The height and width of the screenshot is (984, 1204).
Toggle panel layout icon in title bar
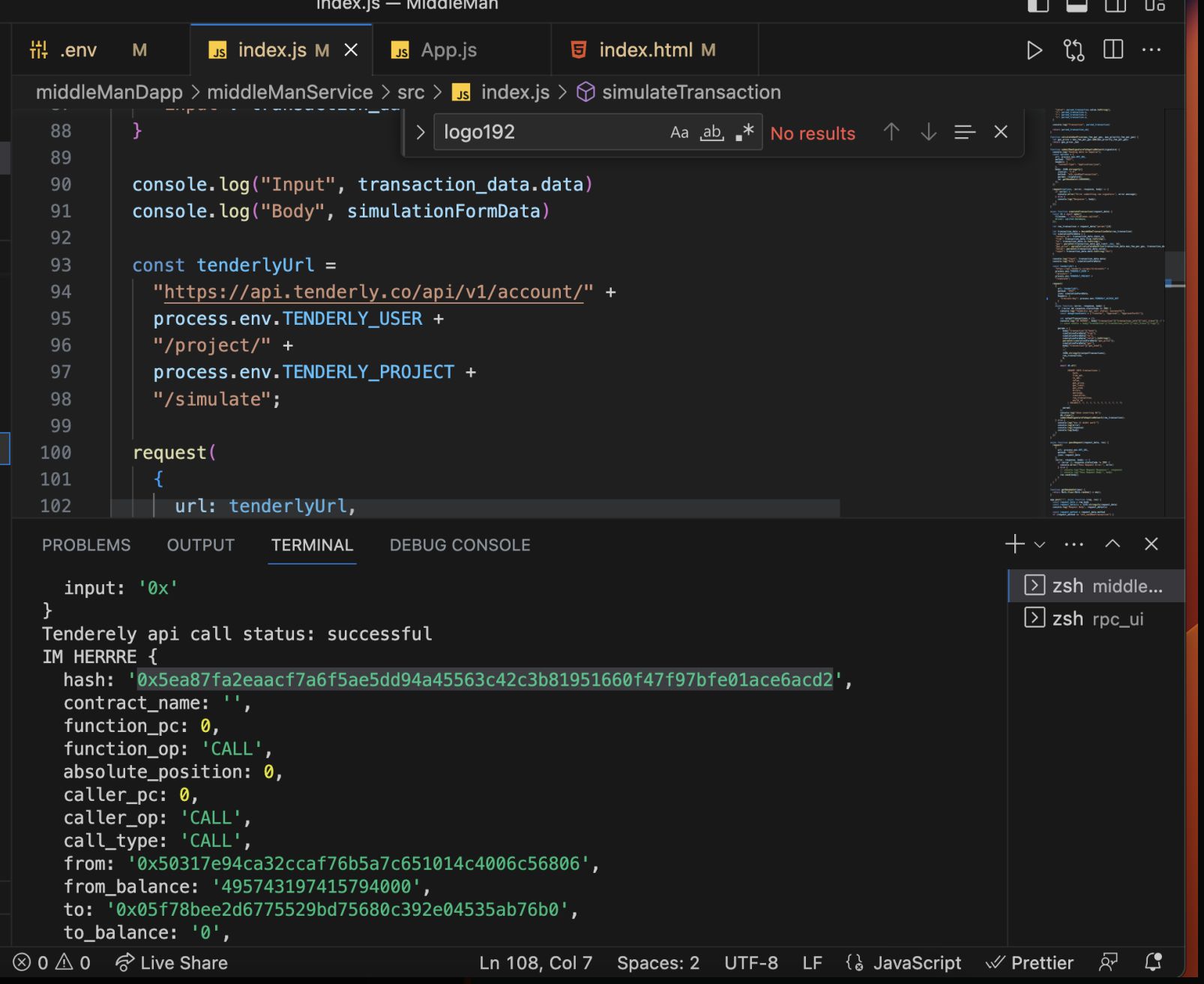(x=1077, y=4)
